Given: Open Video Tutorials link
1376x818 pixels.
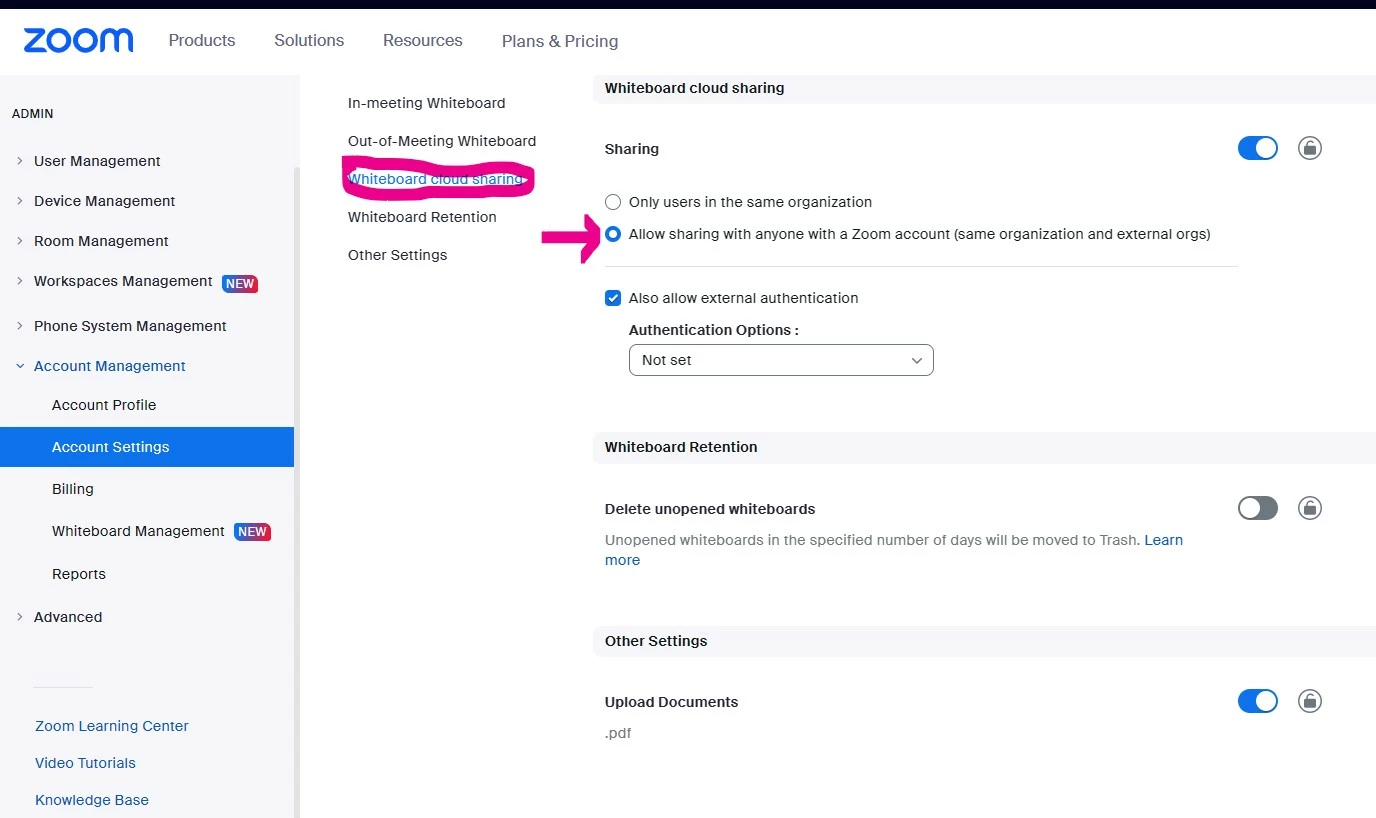Looking at the screenshot, I should click(x=85, y=763).
